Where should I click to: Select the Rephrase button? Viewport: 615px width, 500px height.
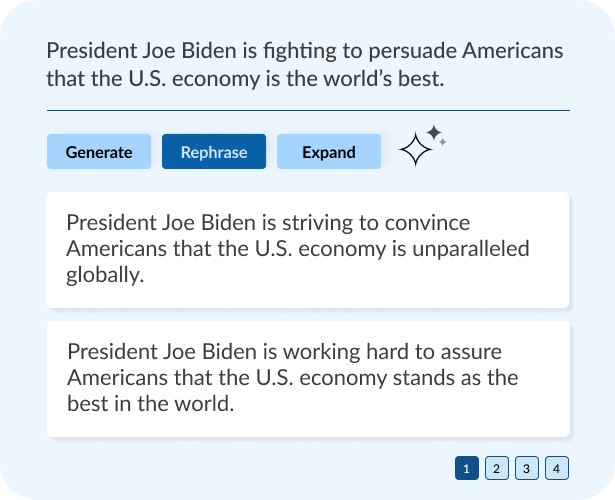[213, 152]
